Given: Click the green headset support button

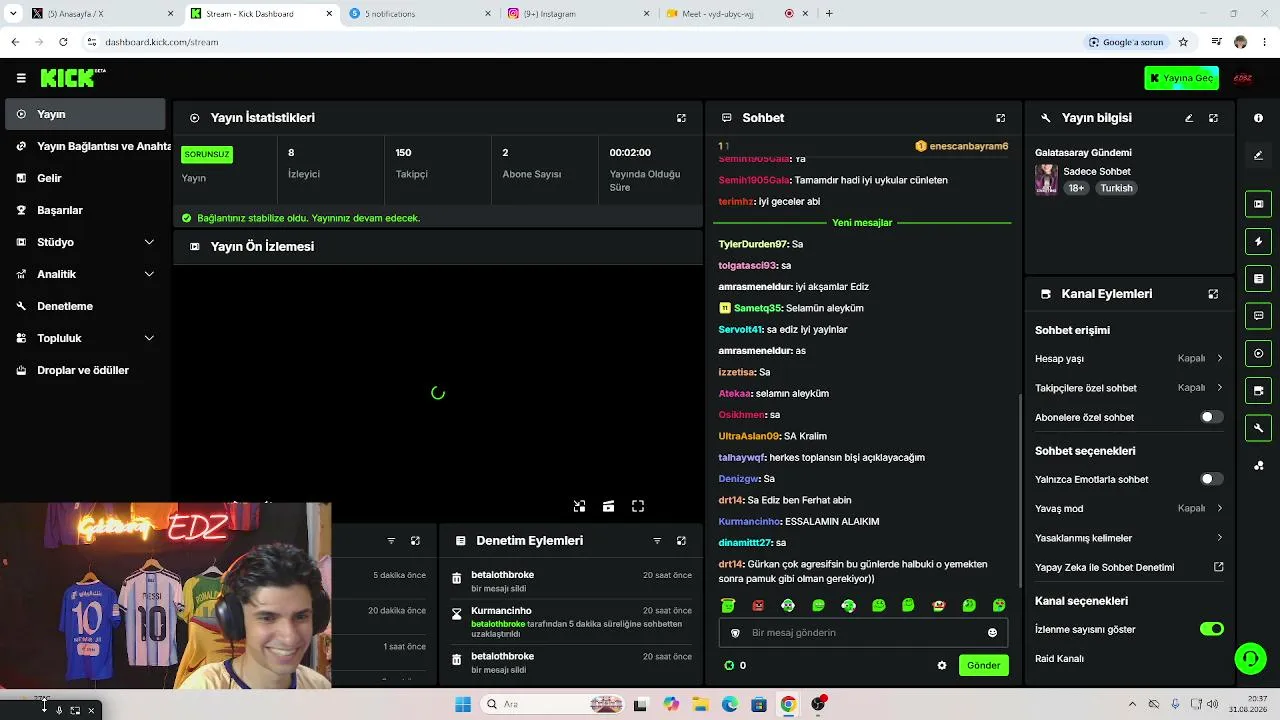Looking at the screenshot, I should 1250,658.
